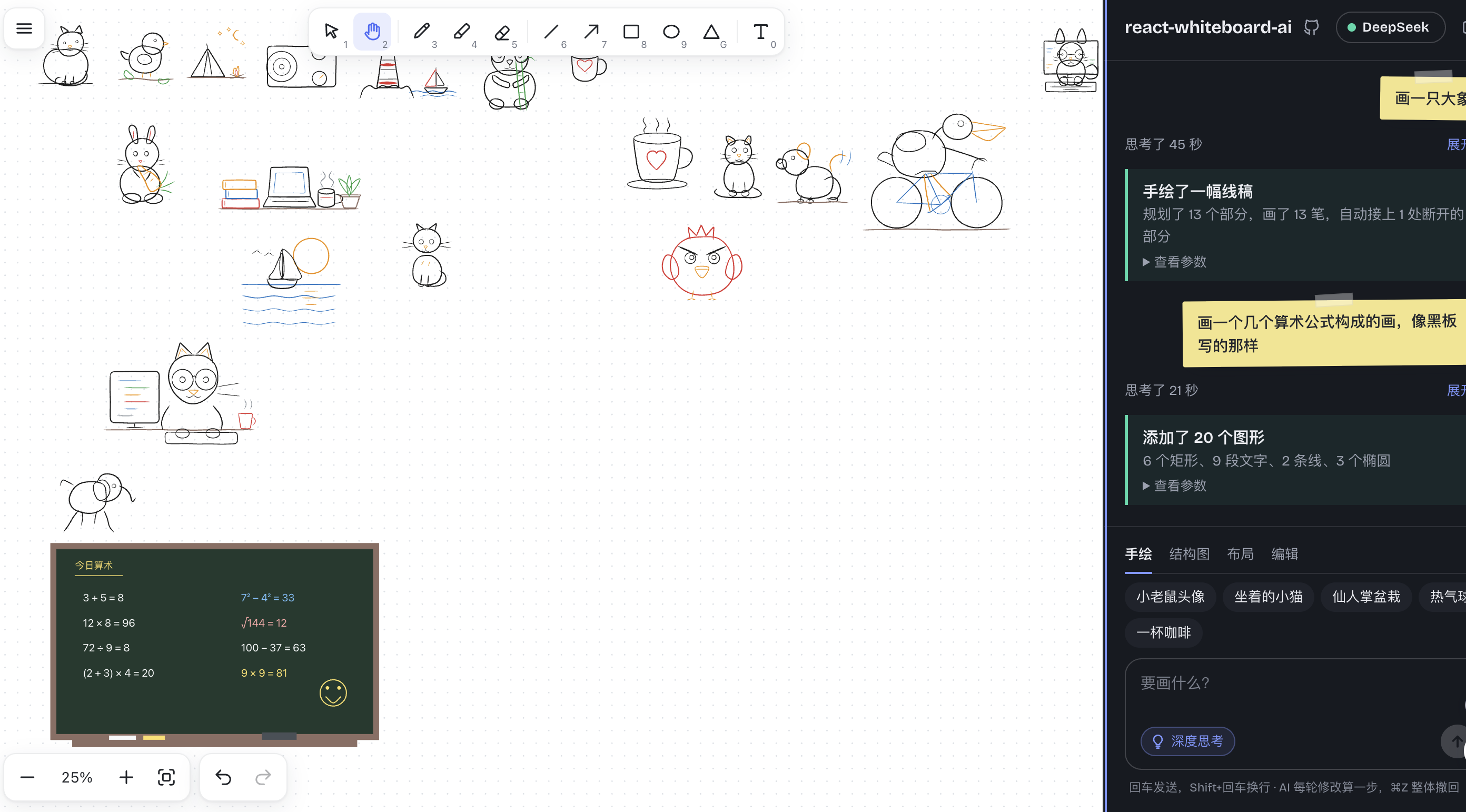
Task: Click the duck riding a bicycle drawing
Action: pos(937,172)
